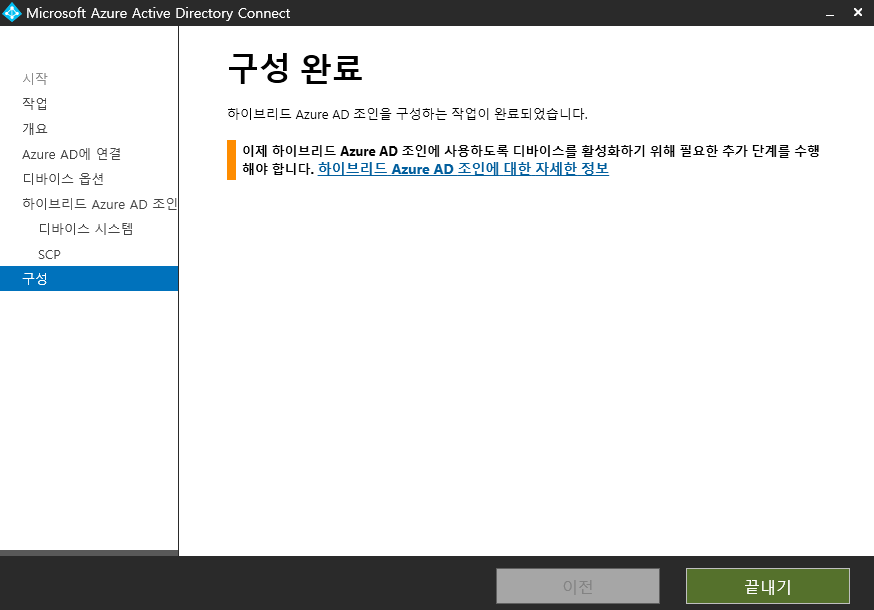Click the Azure AD Connect logo icon
The width and height of the screenshot is (874, 610).
12,13
